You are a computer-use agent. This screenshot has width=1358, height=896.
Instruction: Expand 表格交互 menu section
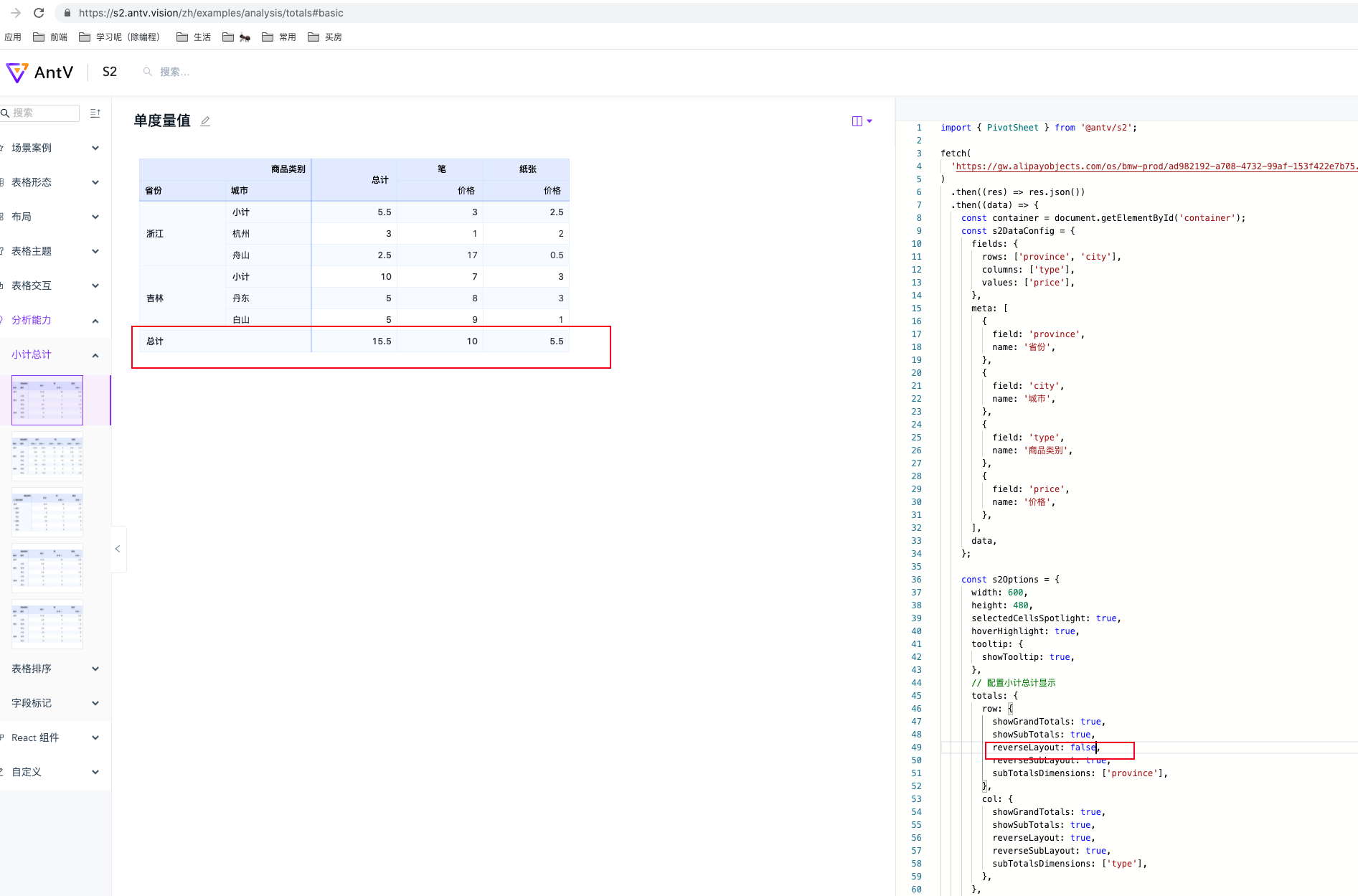click(x=55, y=286)
